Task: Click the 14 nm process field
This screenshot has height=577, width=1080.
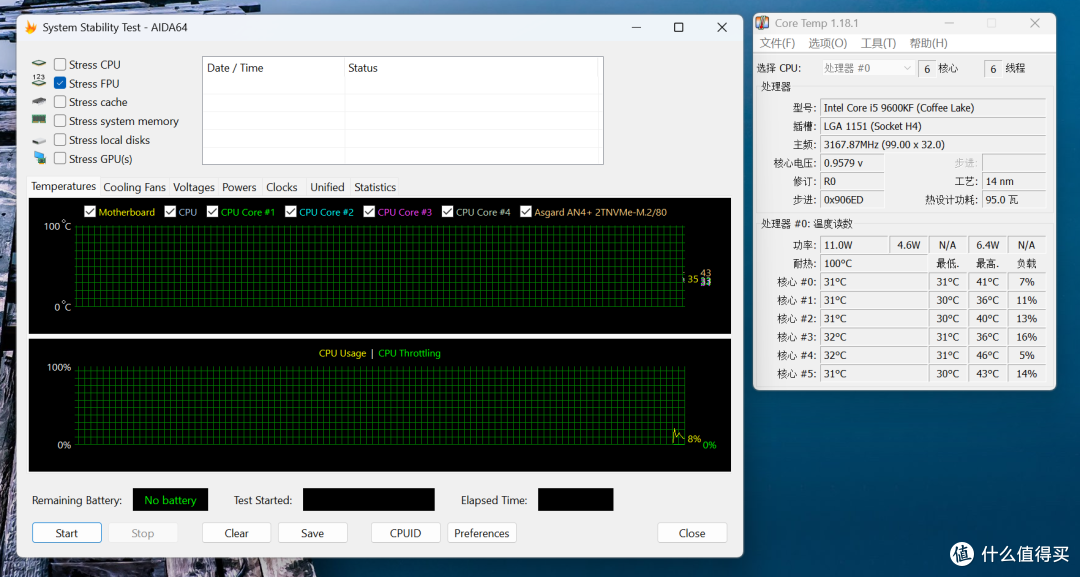Action: (1014, 181)
